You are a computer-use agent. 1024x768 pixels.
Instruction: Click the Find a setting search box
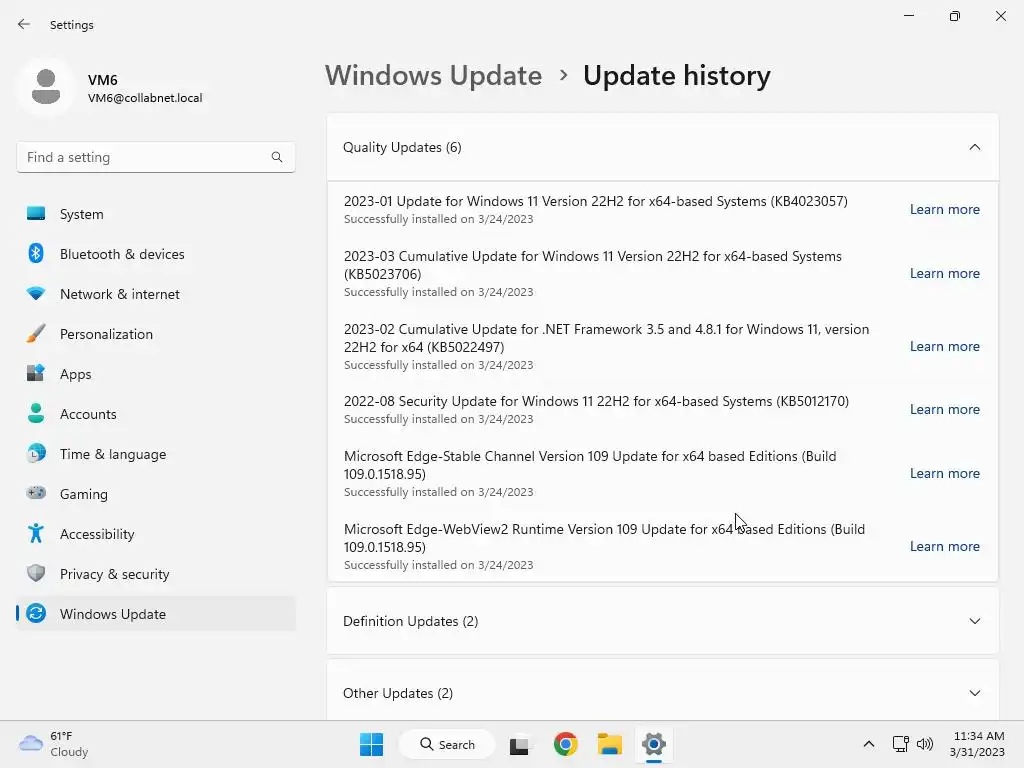[x=156, y=157]
